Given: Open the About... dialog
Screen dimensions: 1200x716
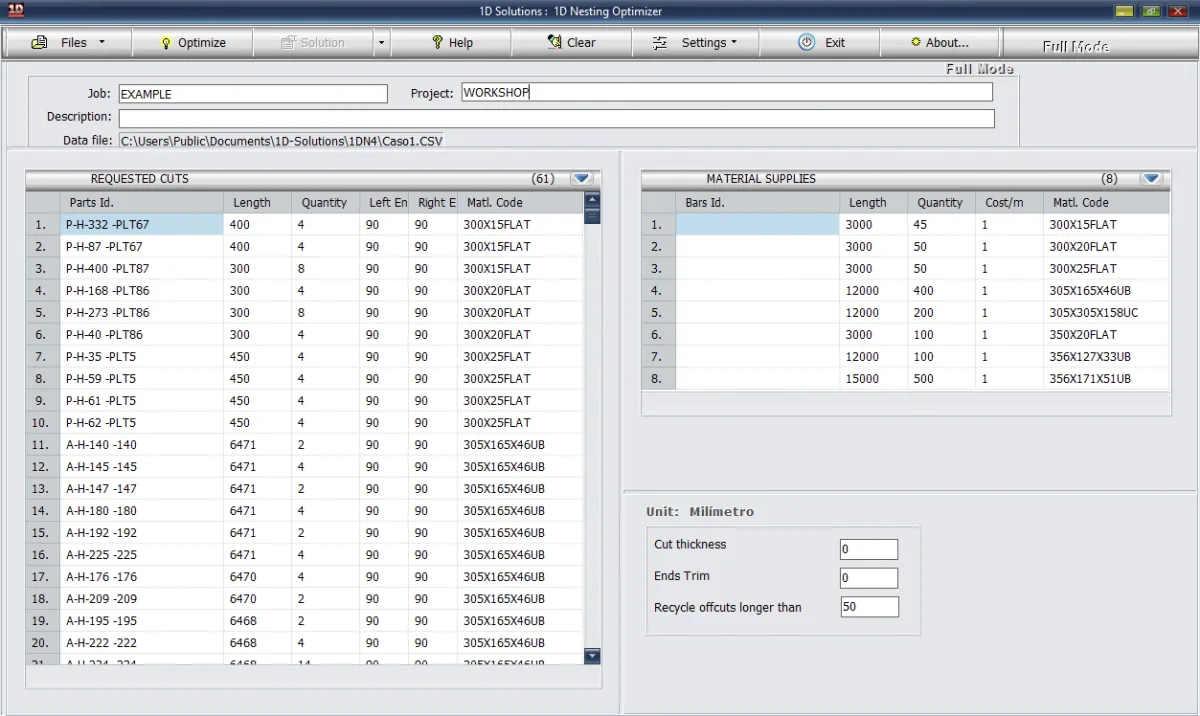Looking at the screenshot, I should 940,43.
